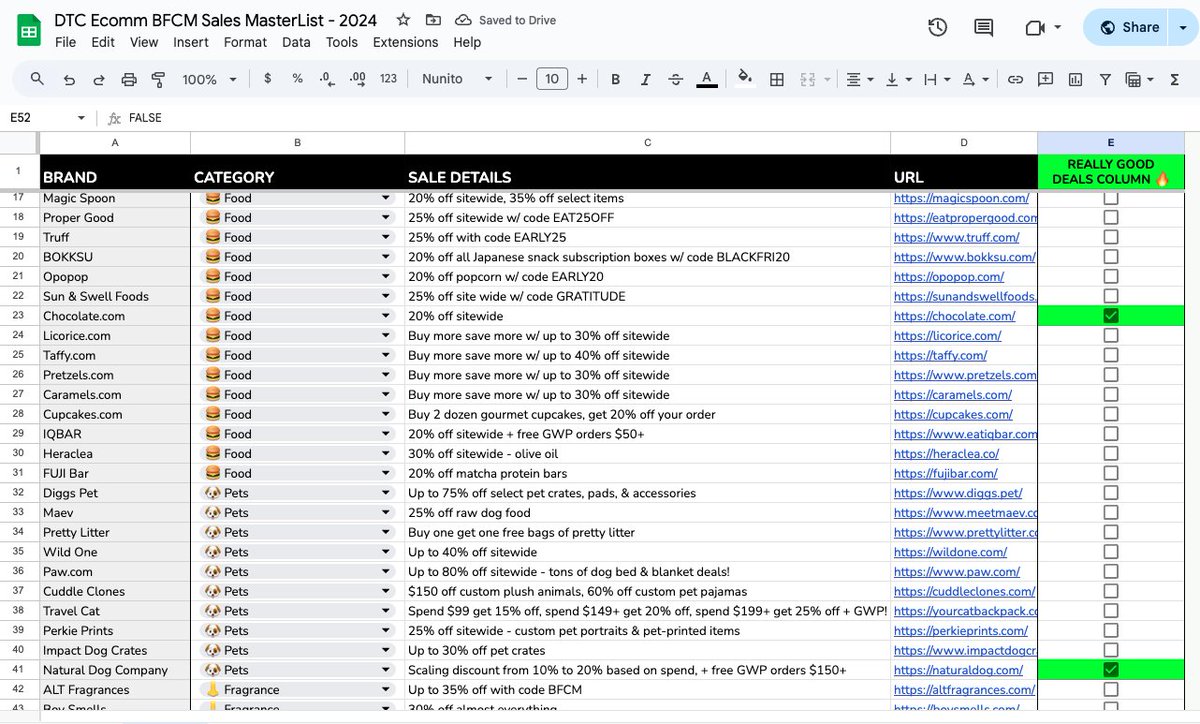Viewport: 1200px width, 724px height.
Task: Check the IQBAR deal checkbox
Action: click(x=1110, y=434)
